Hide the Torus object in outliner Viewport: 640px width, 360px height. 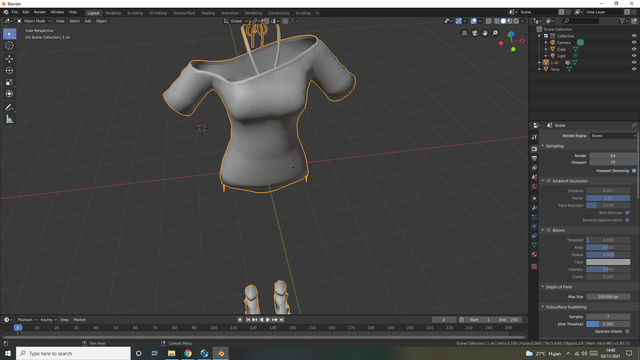(634, 69)
